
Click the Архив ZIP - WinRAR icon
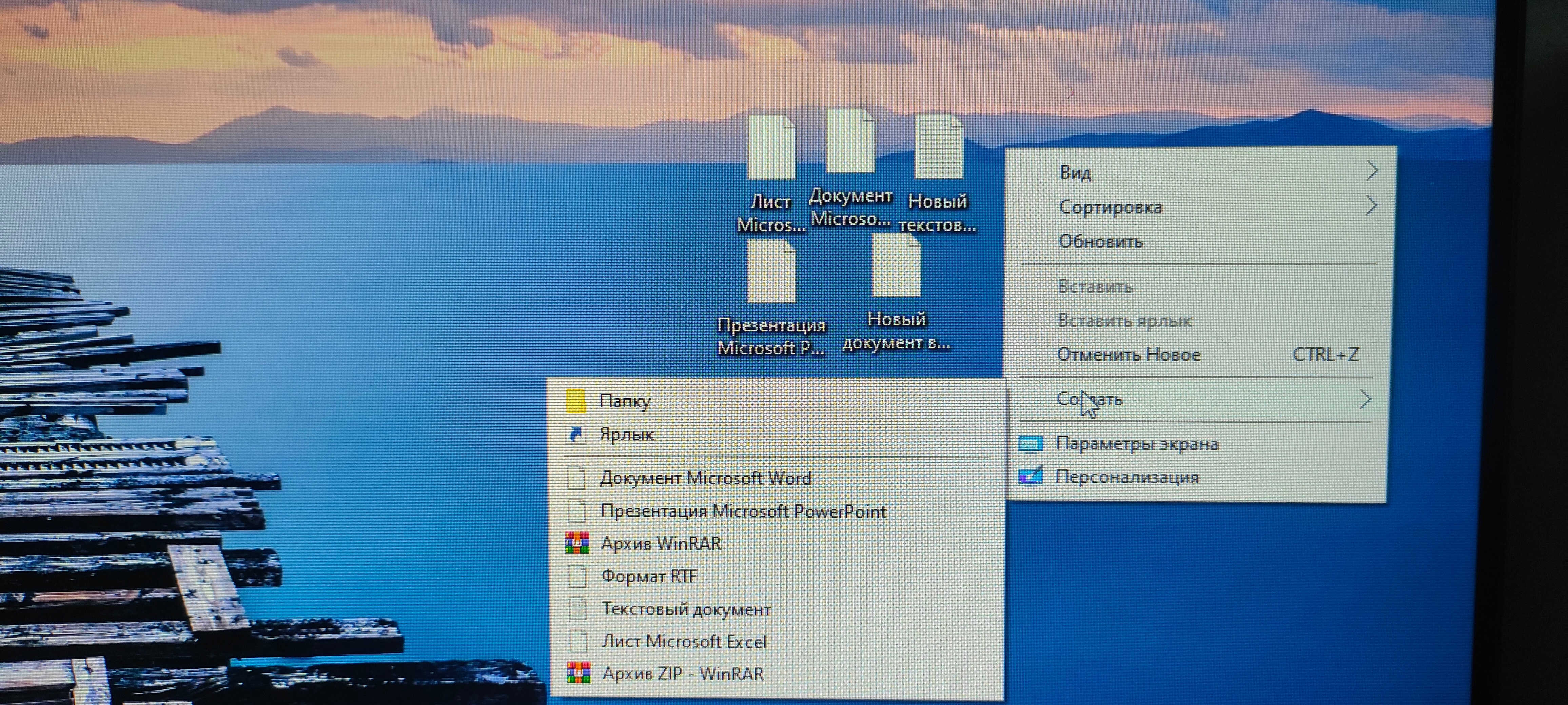[578, 673]
